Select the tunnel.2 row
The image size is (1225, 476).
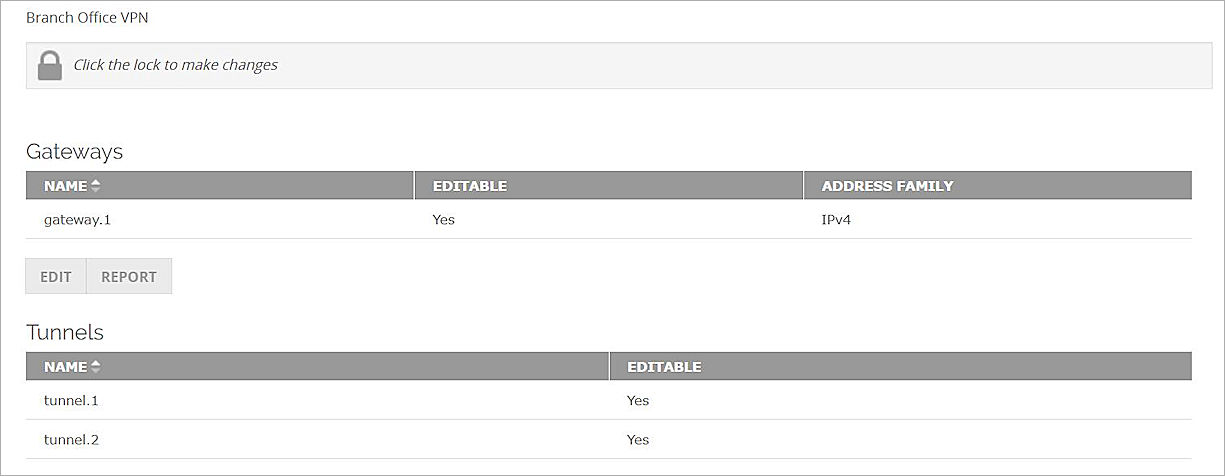point(71,439)
